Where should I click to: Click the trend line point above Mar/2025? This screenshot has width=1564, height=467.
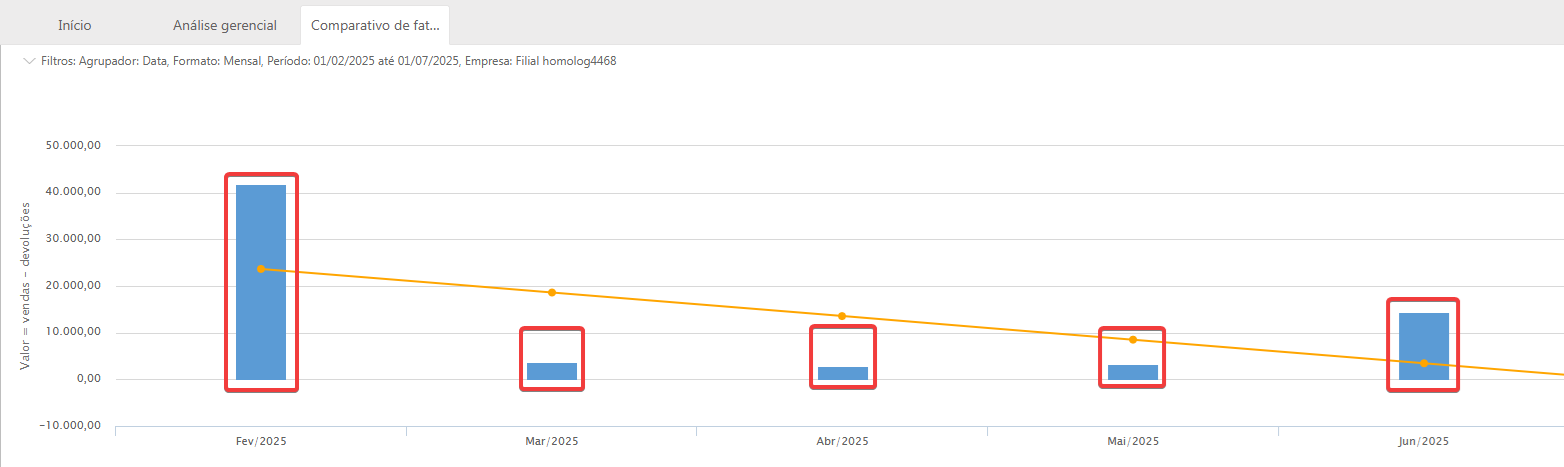click(552, 292)
